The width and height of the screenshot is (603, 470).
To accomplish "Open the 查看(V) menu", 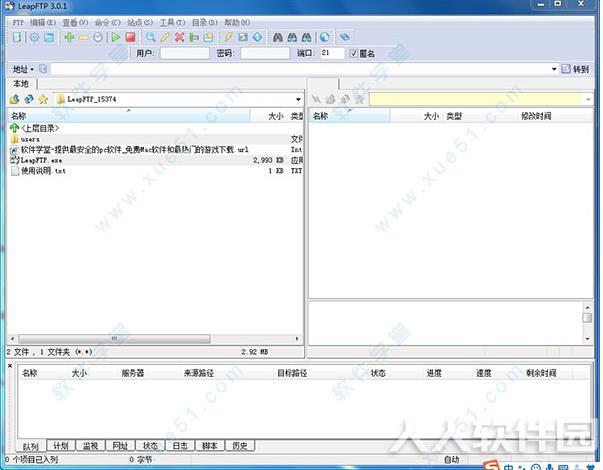I will (x=75, y=22).
